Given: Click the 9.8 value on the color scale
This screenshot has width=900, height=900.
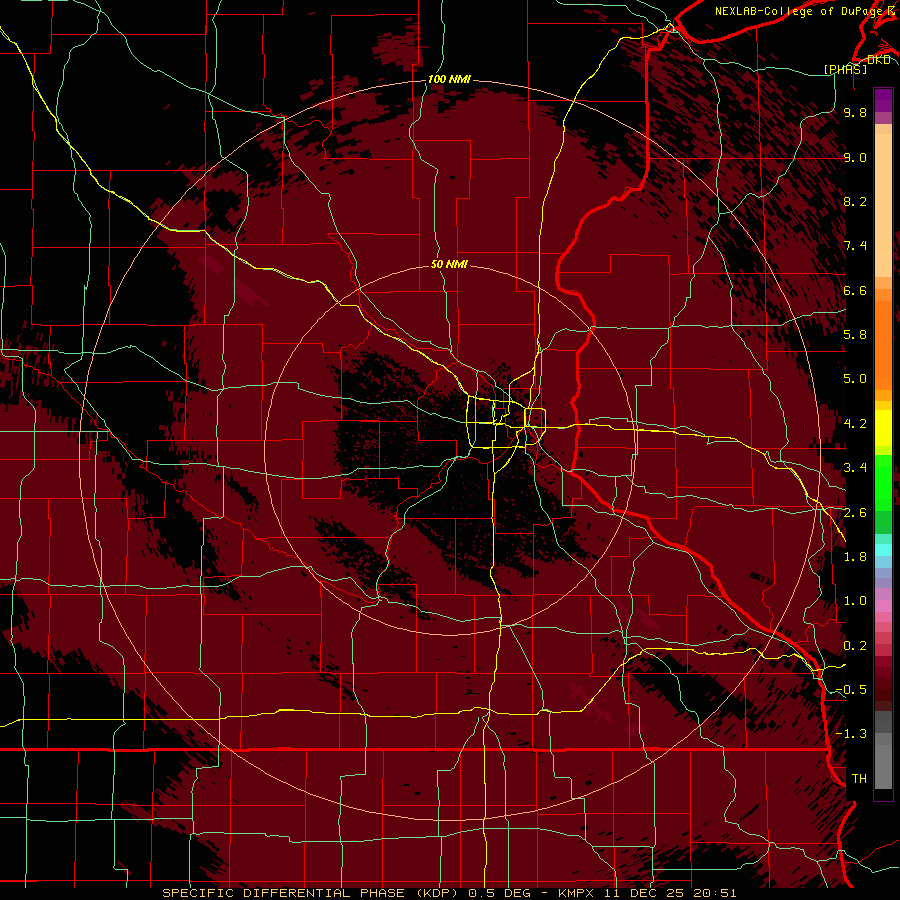Looking at the screenshot, I should pos(855,112).
